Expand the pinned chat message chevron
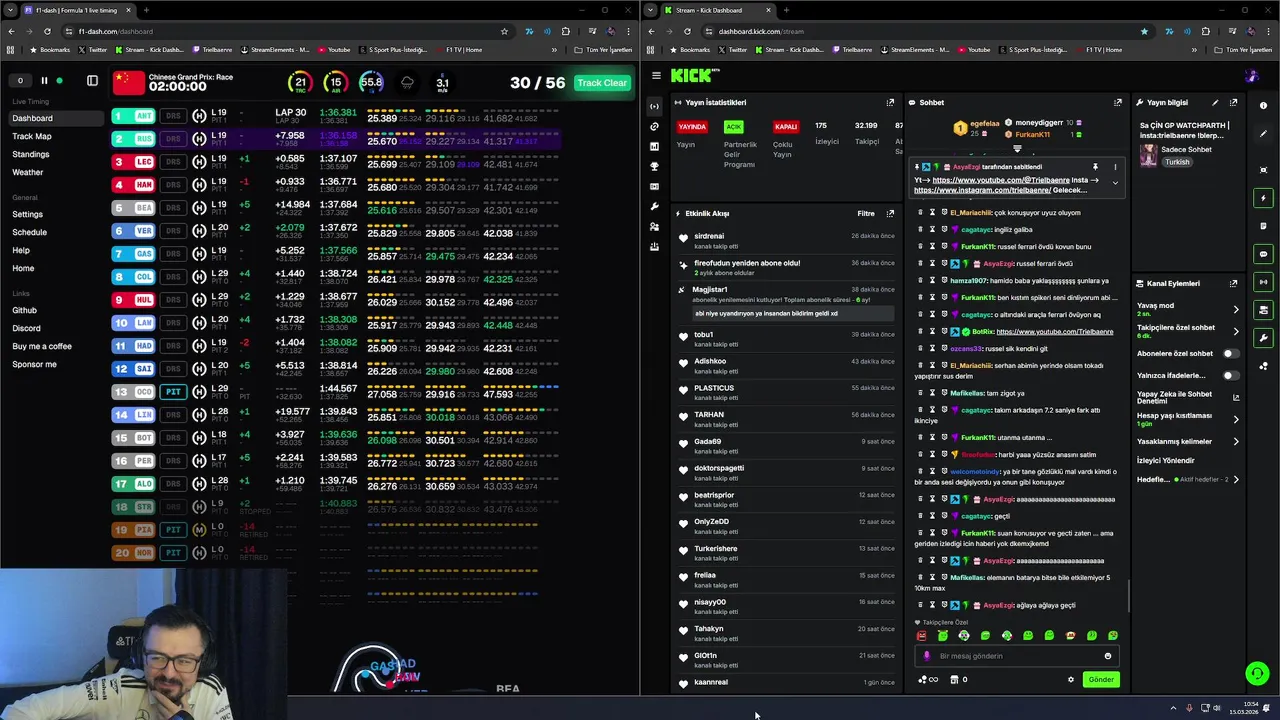Screen dimensions: 1280x720 [1115, 183]
